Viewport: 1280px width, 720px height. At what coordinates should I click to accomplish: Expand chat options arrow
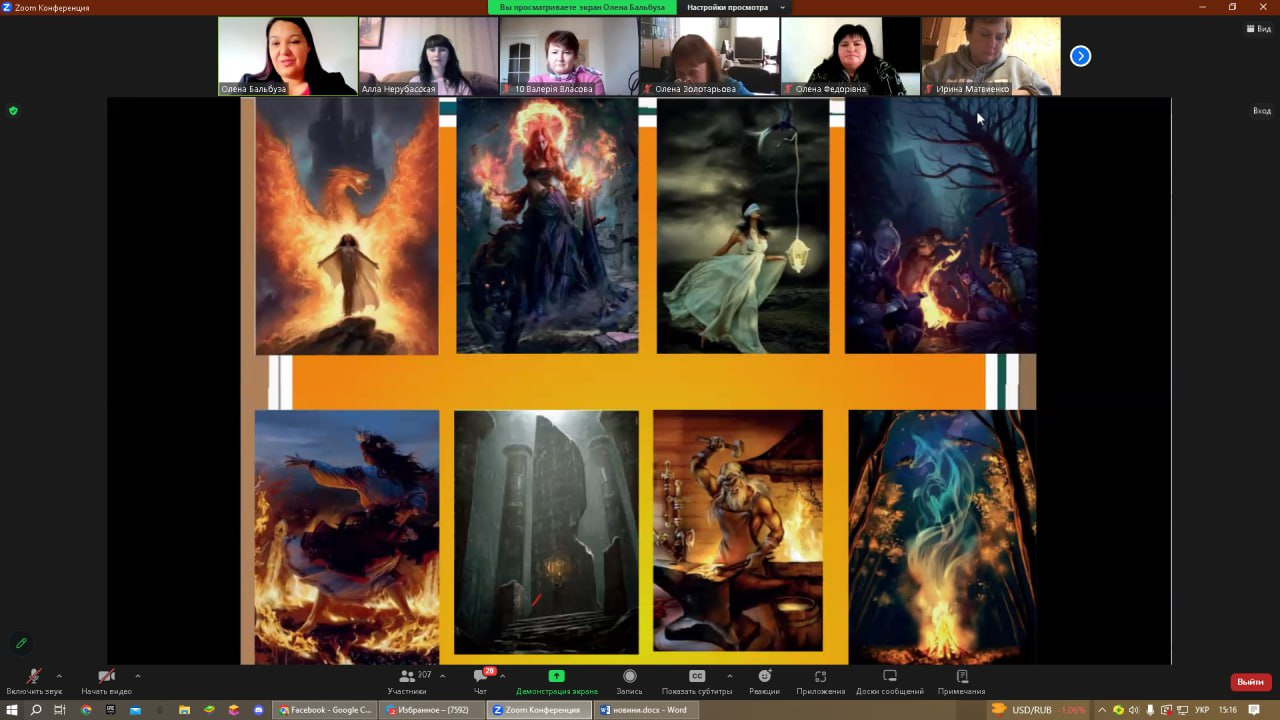point(502,676)
